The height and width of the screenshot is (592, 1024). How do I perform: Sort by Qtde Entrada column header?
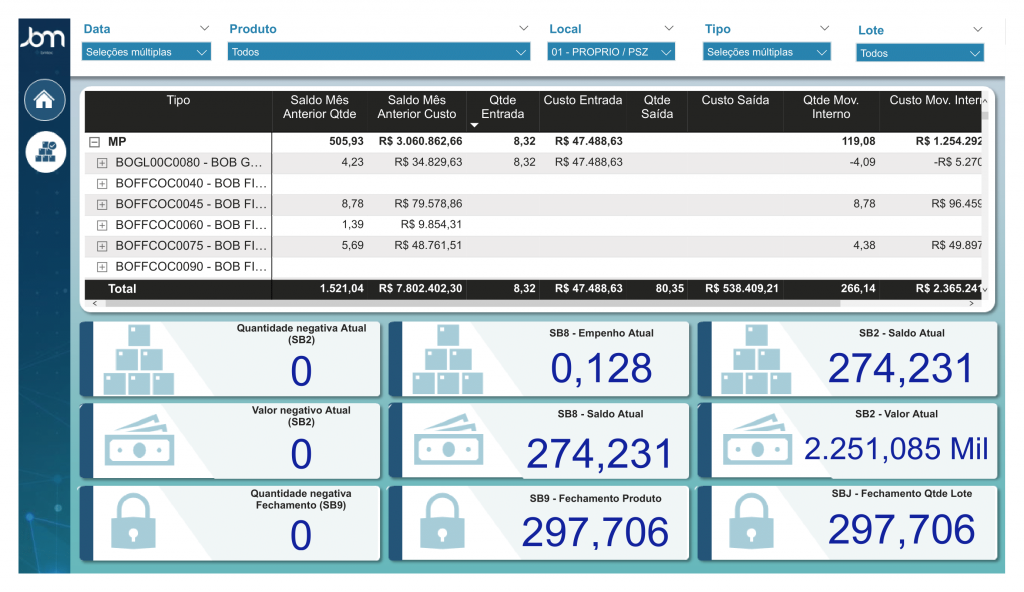(502, 107)
